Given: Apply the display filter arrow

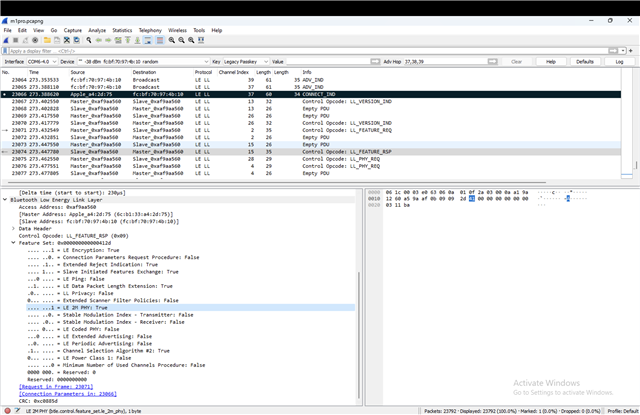Looking at the screenshot, I should pyautogui.click(x=613, y=51).
